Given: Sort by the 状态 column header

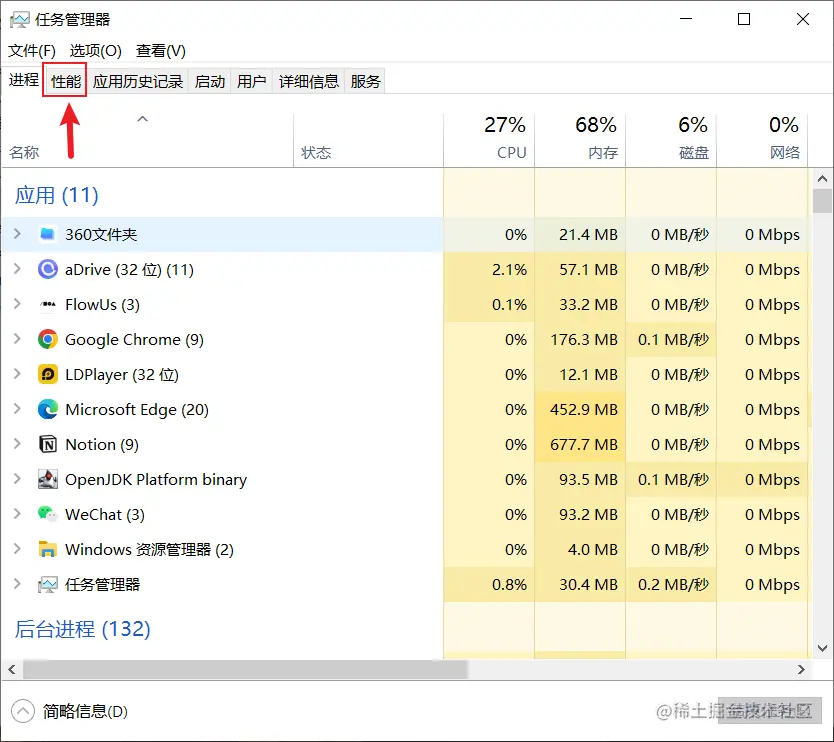Looking at the screenshot, I should coord(368,140).
